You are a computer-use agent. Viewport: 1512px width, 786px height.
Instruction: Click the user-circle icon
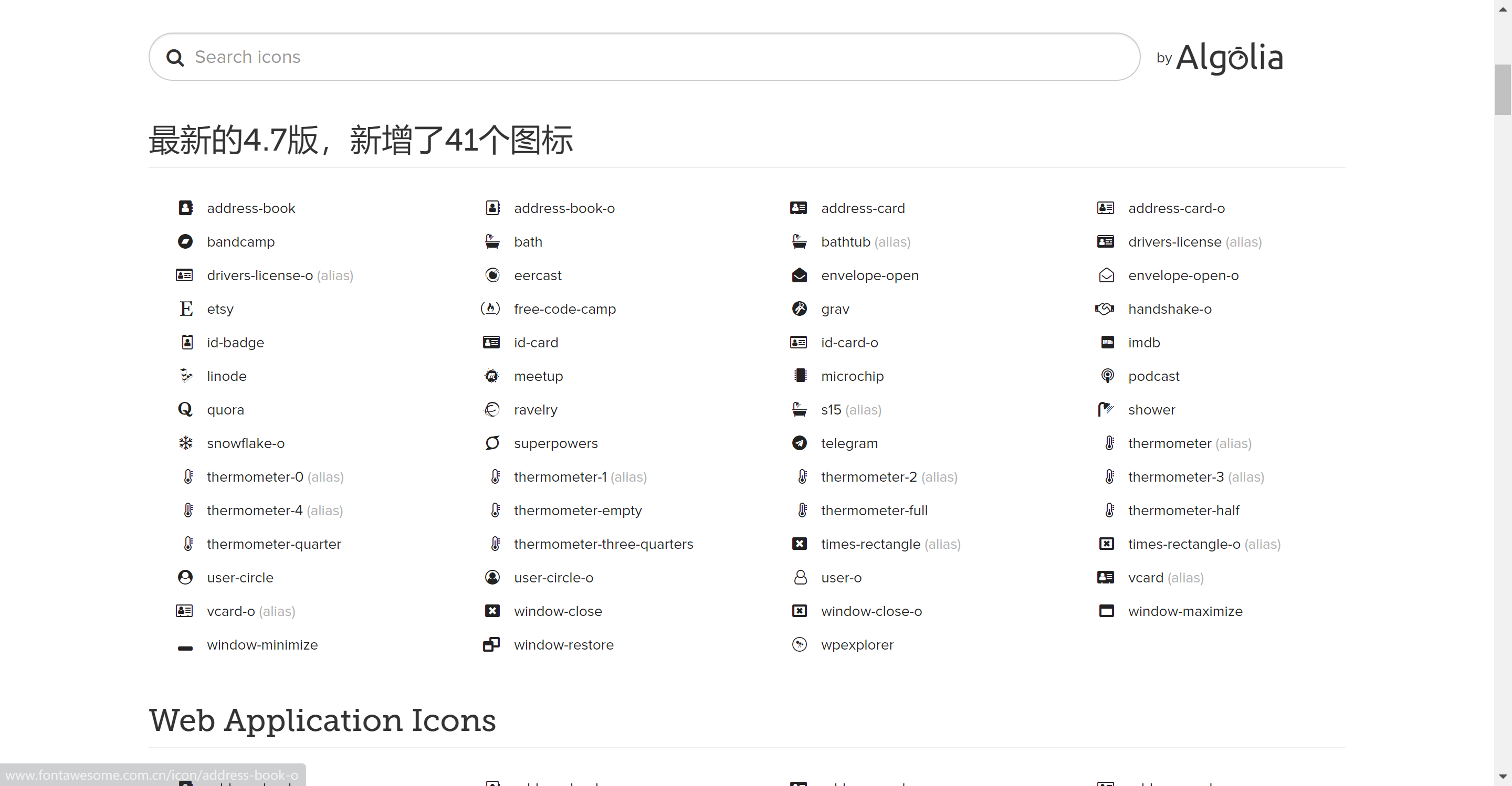(x=185, y=577)
